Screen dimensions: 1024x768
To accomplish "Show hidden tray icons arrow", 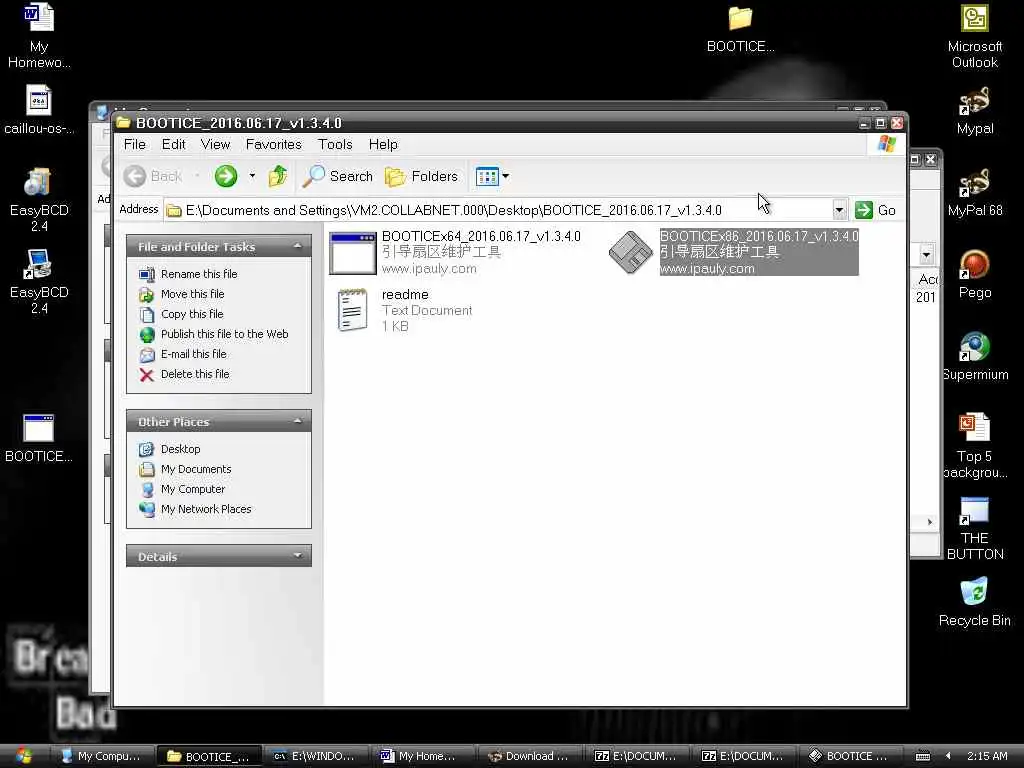I will tap(948, 756).
